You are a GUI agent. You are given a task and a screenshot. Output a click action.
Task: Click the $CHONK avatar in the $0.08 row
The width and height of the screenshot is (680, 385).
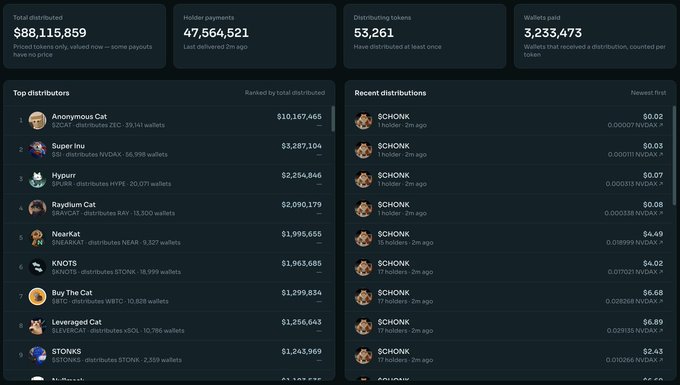tap(363, 209)
